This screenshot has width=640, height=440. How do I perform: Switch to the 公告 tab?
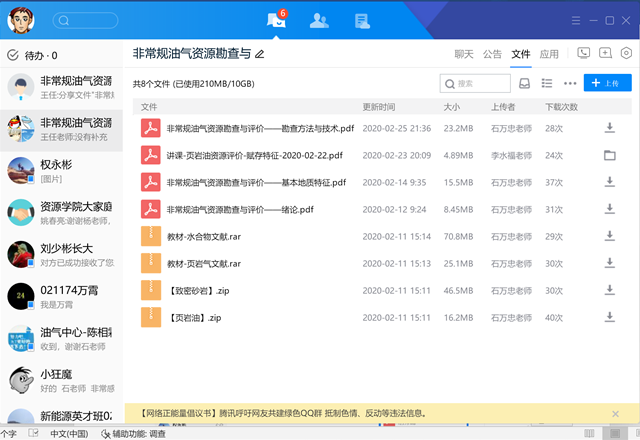click(492, 54)
